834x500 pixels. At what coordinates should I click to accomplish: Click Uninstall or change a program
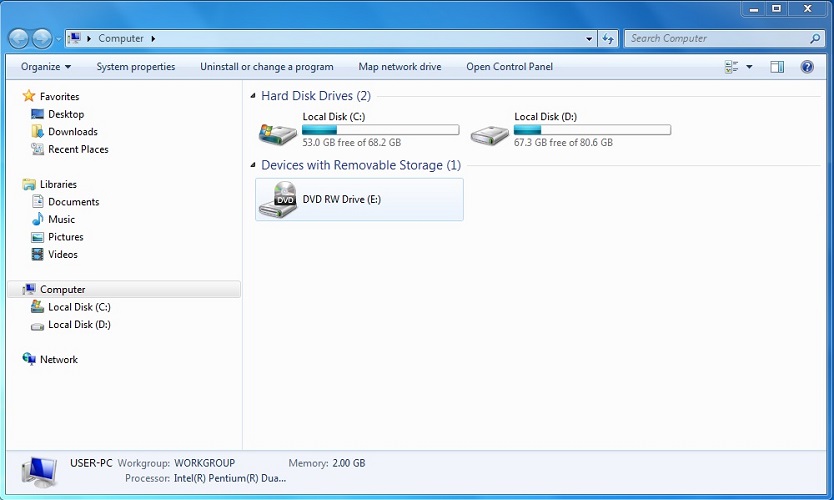(266, 66)
